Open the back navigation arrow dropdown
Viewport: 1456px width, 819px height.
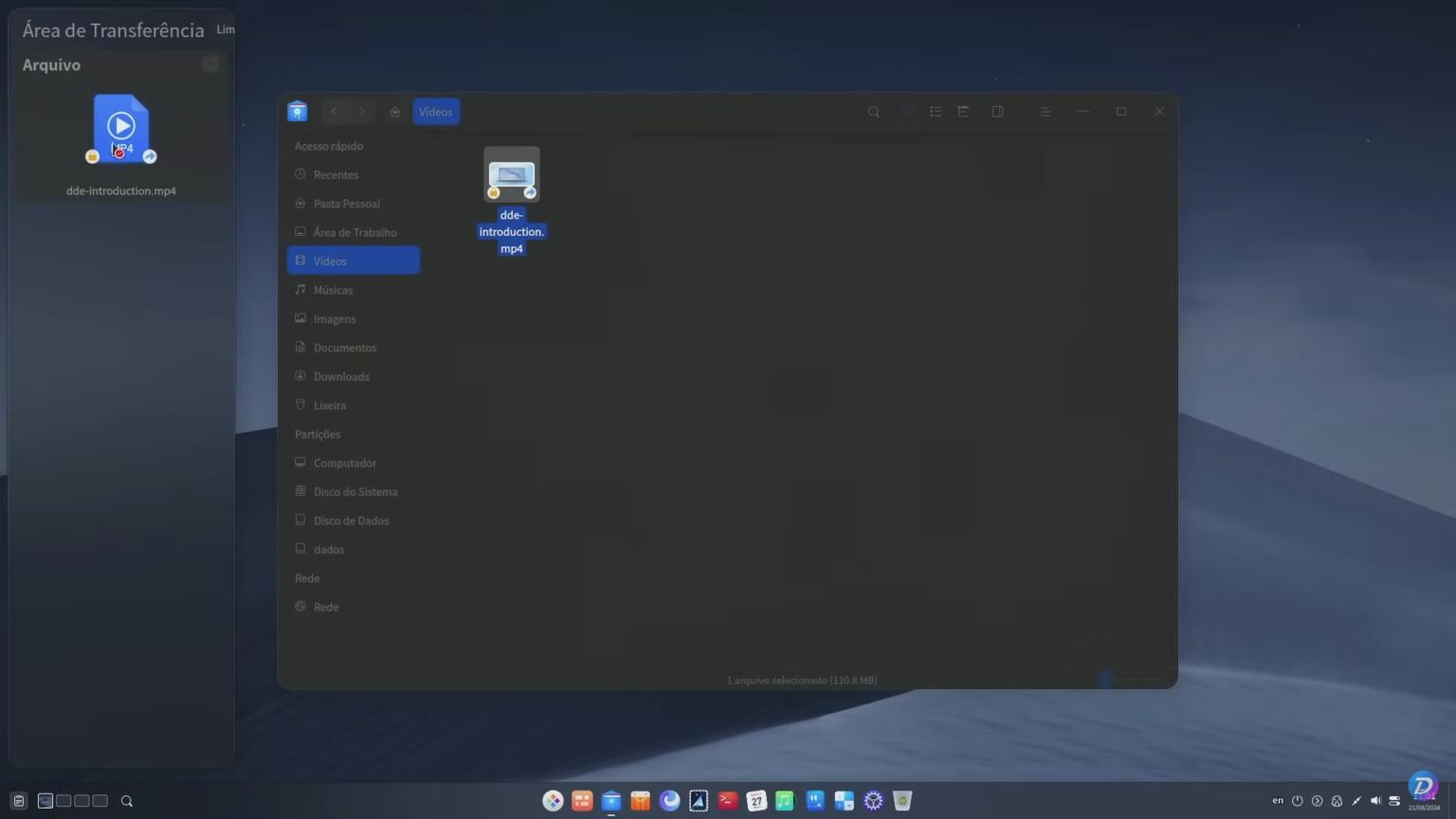point(334,111)
